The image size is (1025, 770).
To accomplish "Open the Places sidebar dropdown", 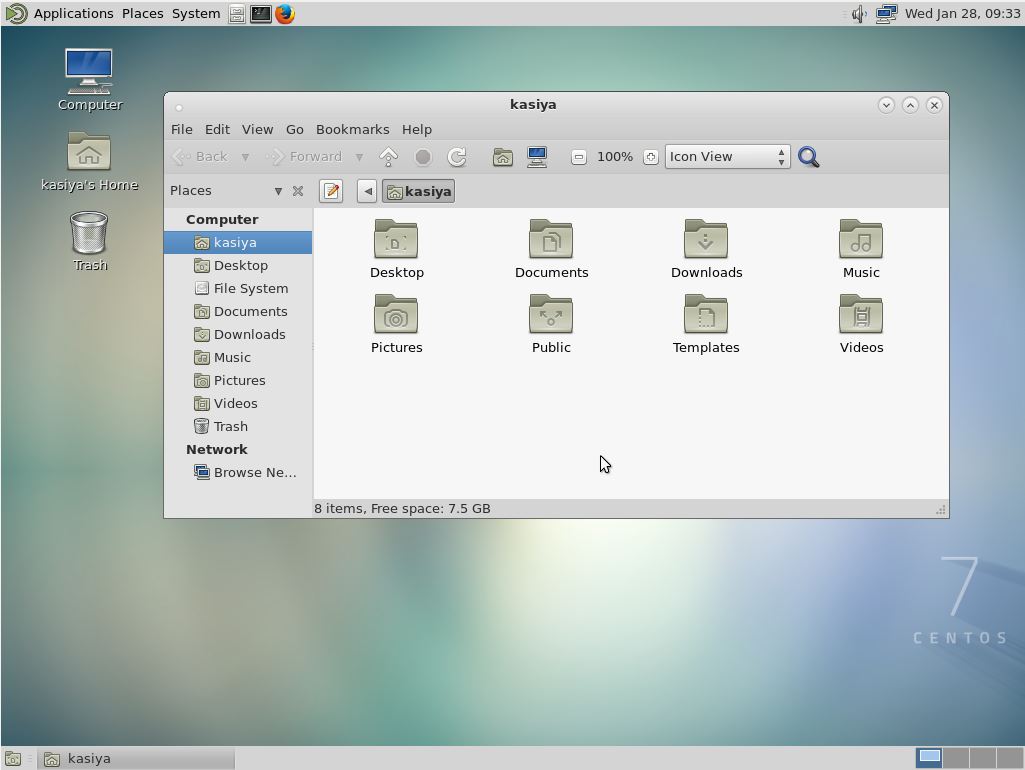I will coord(278,190).
